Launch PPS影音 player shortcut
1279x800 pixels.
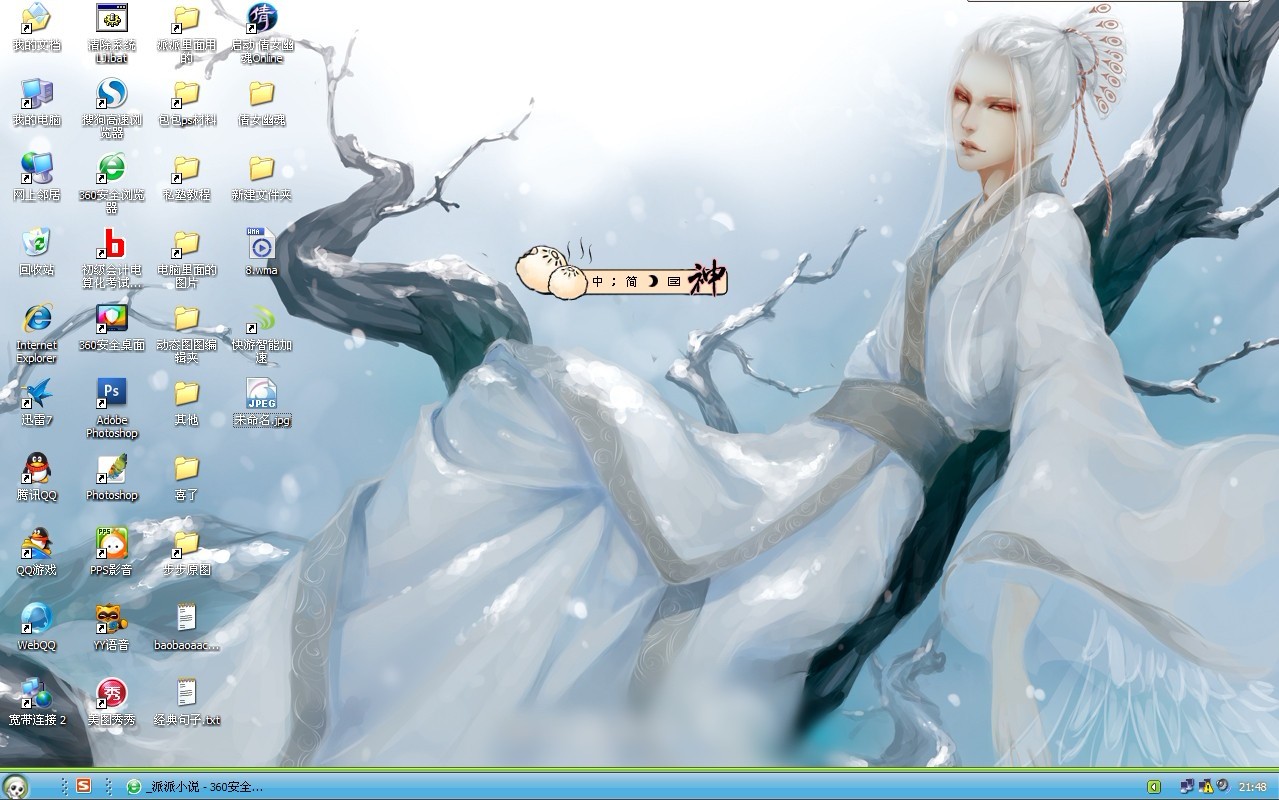(112, 552)
